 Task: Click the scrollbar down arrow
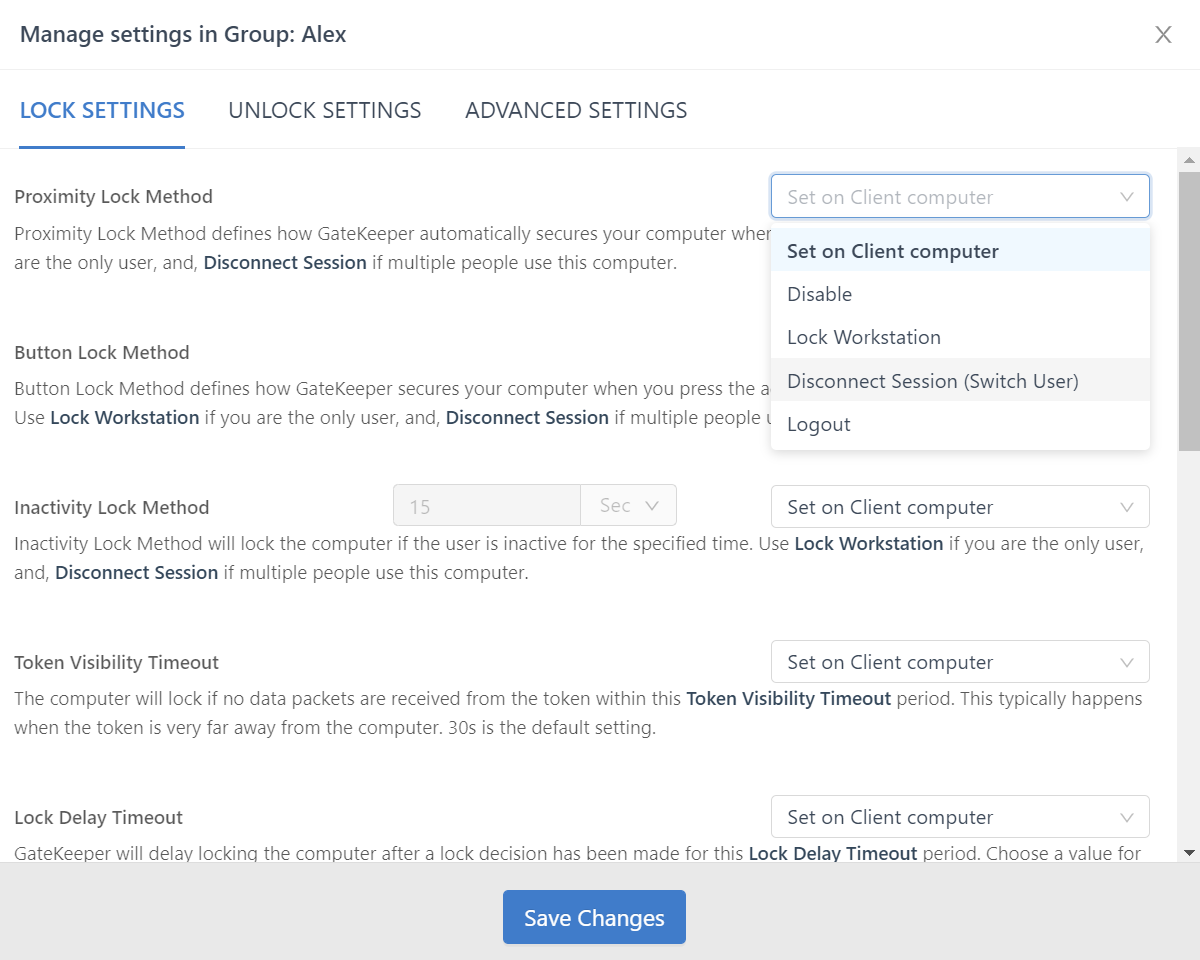(1189, 852)
